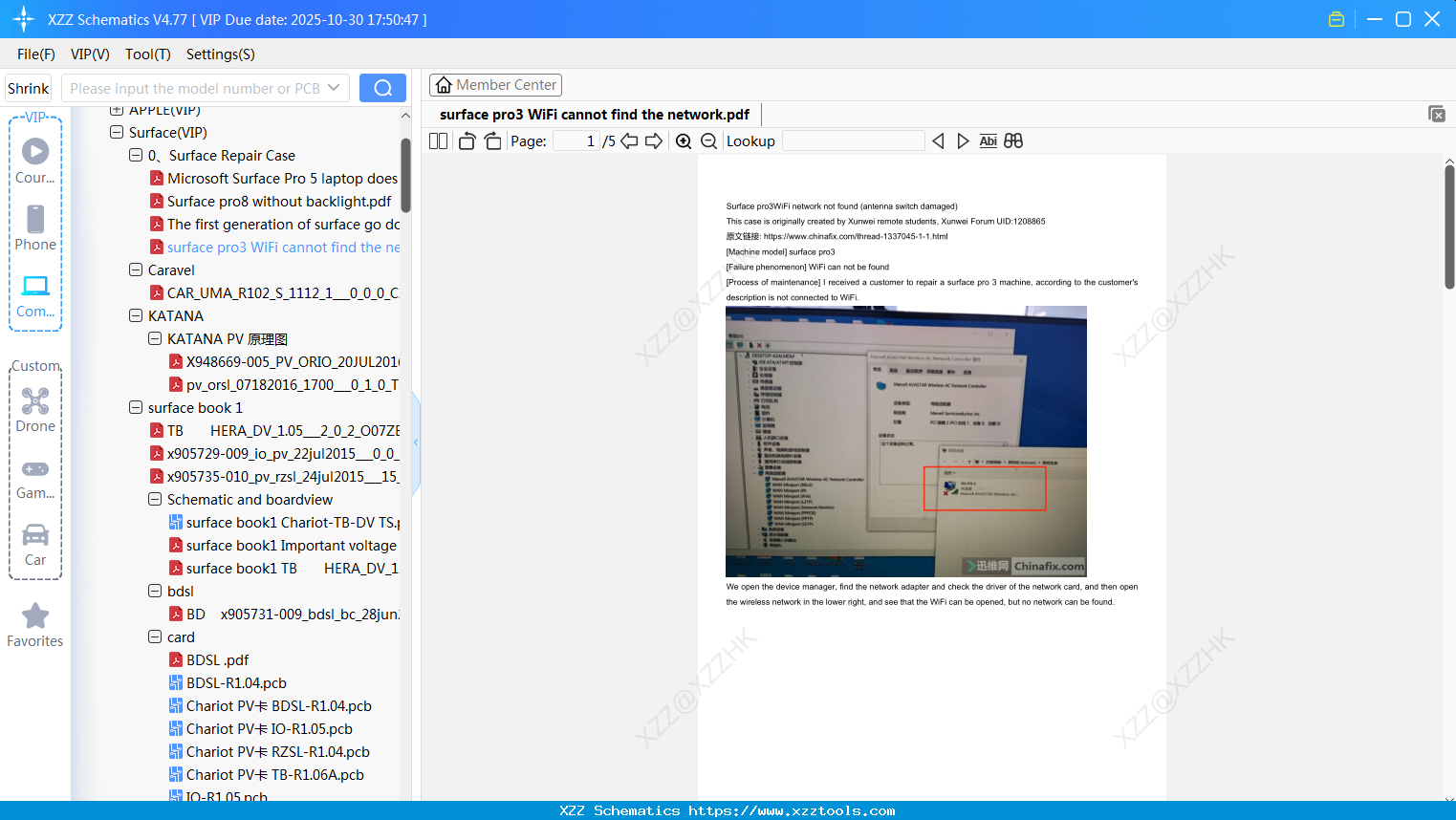Click the Lookup text field
Viewport: 1456px width, 820px height.
coord(854,140)
